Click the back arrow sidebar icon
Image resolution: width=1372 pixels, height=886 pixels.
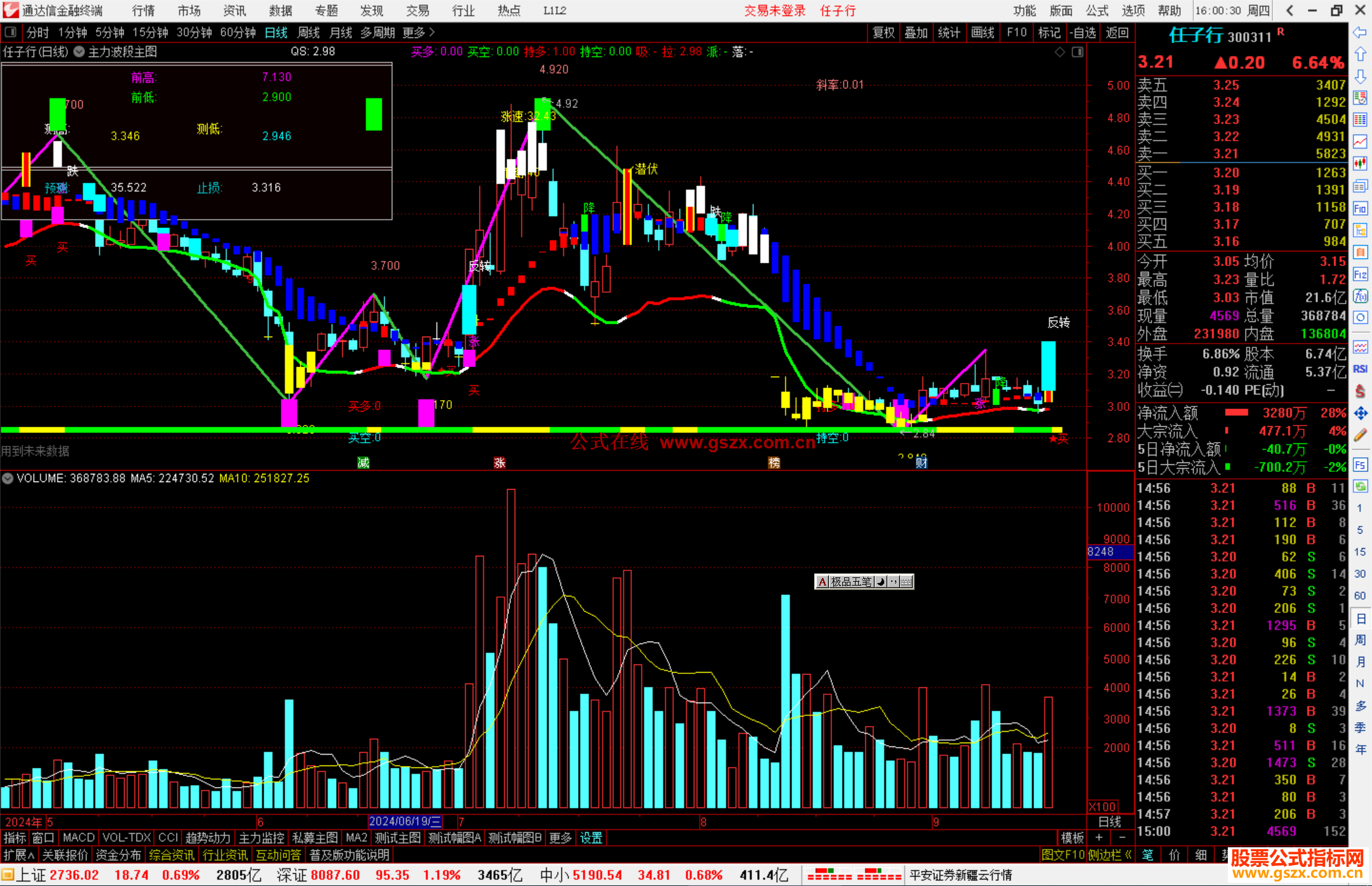pos(1360,32)
